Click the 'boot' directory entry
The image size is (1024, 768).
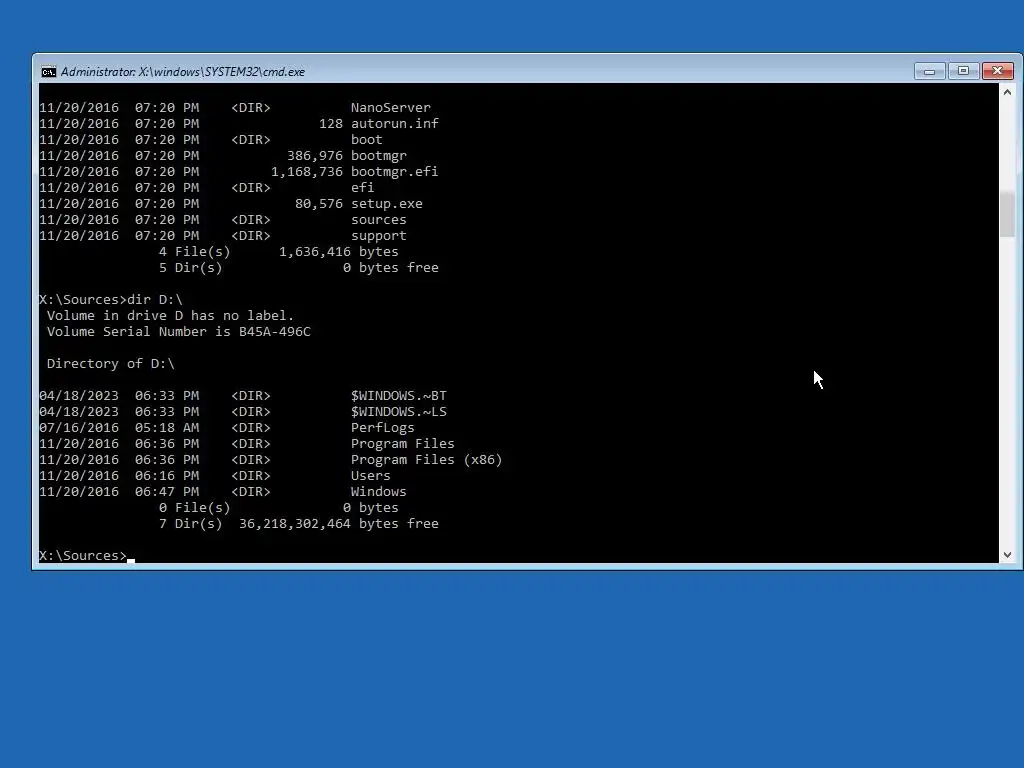coord(366,140)
